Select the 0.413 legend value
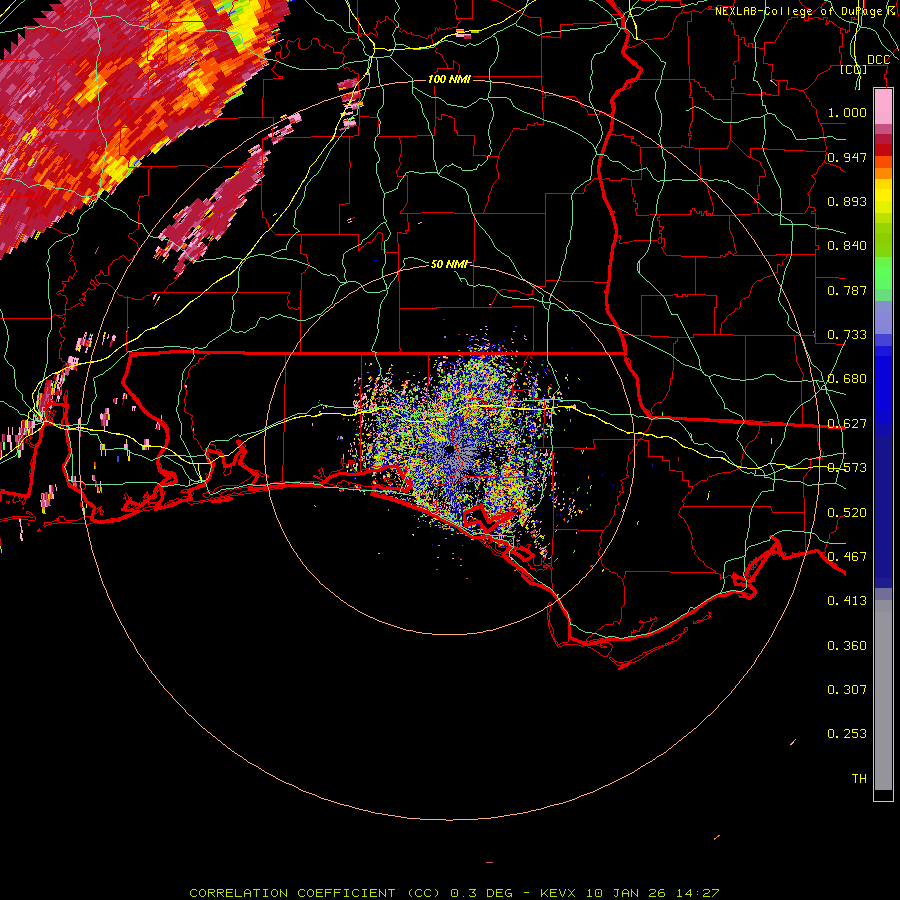 [847, 601]
